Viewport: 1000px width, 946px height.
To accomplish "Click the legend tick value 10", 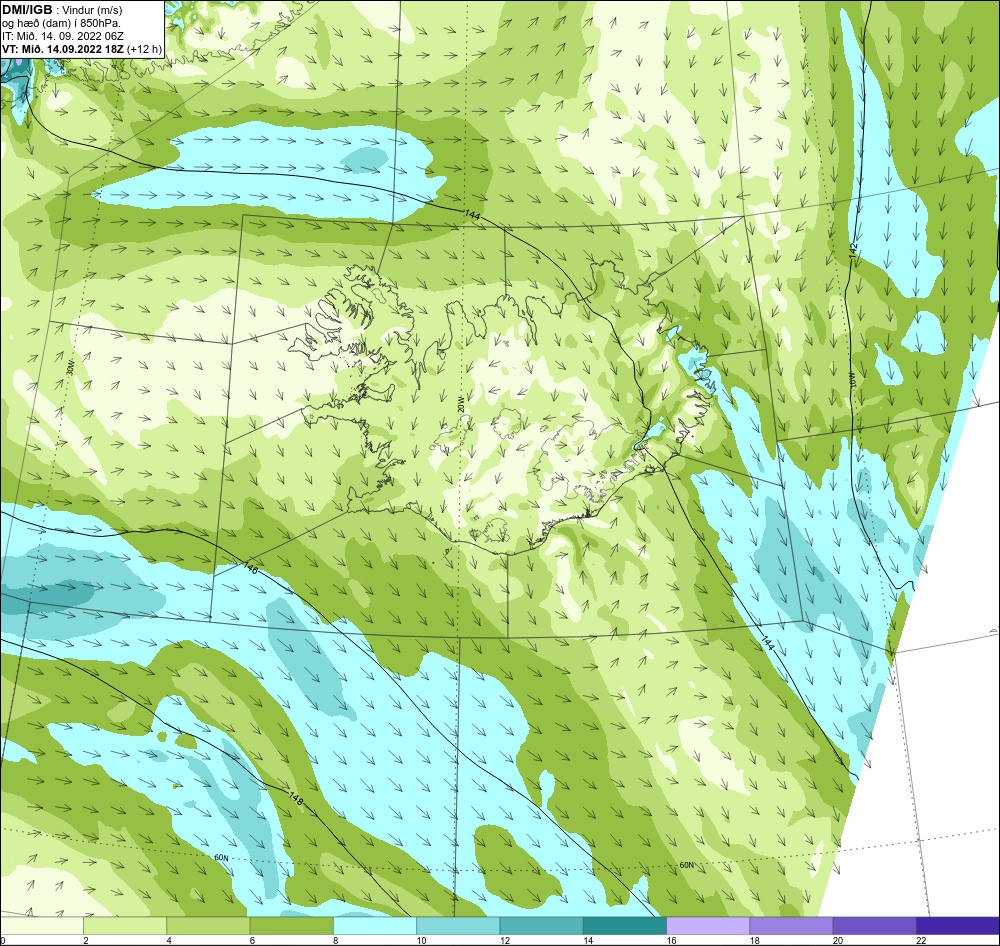I will click(421, 940).
